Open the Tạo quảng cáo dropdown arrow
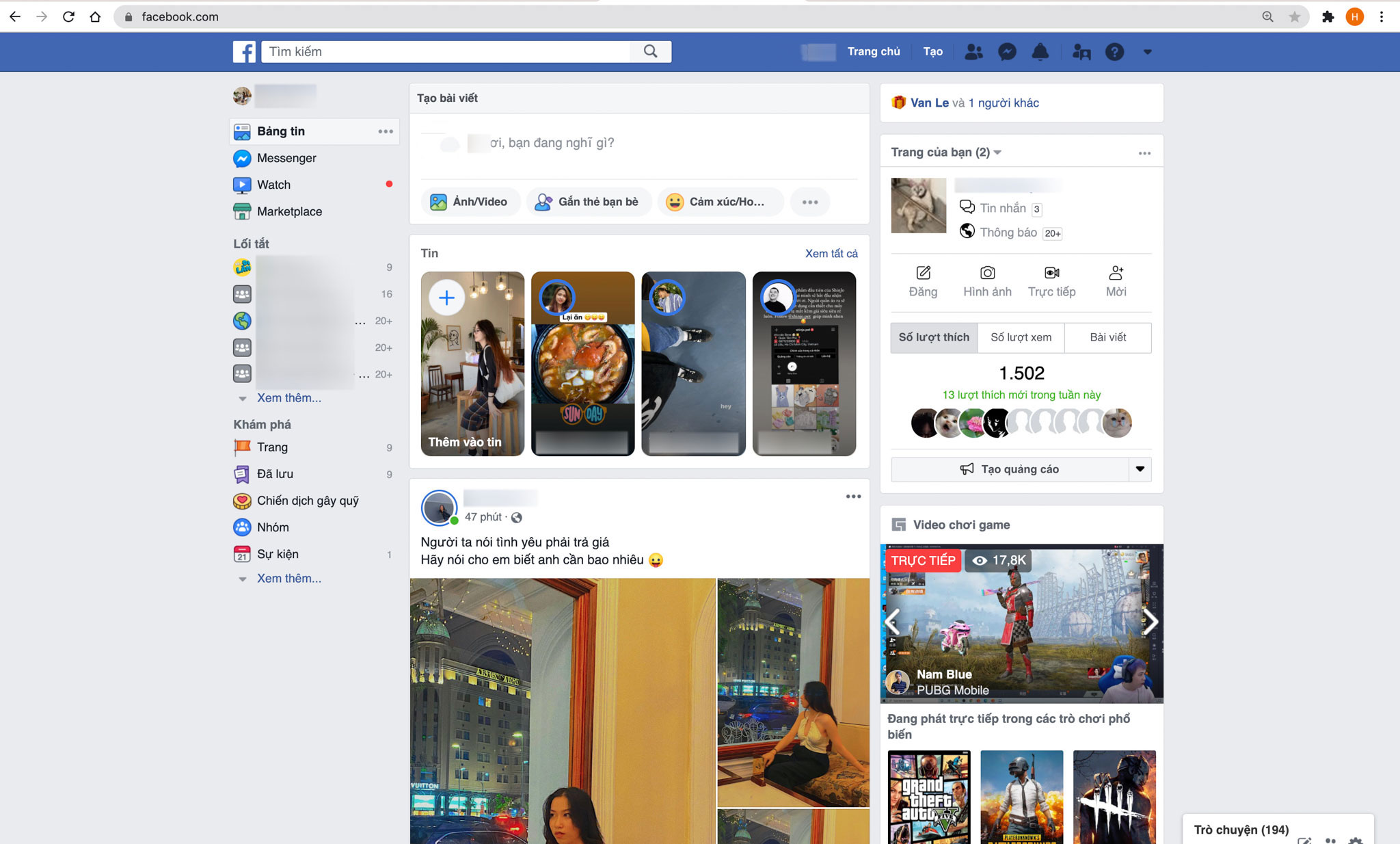 [x=1140, y=469]
